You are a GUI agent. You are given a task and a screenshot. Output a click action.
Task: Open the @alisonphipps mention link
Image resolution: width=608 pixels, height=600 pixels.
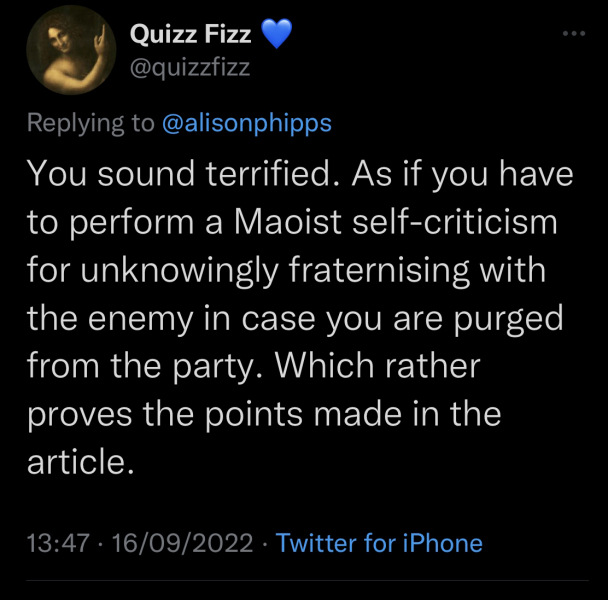[x=246, y=123]
